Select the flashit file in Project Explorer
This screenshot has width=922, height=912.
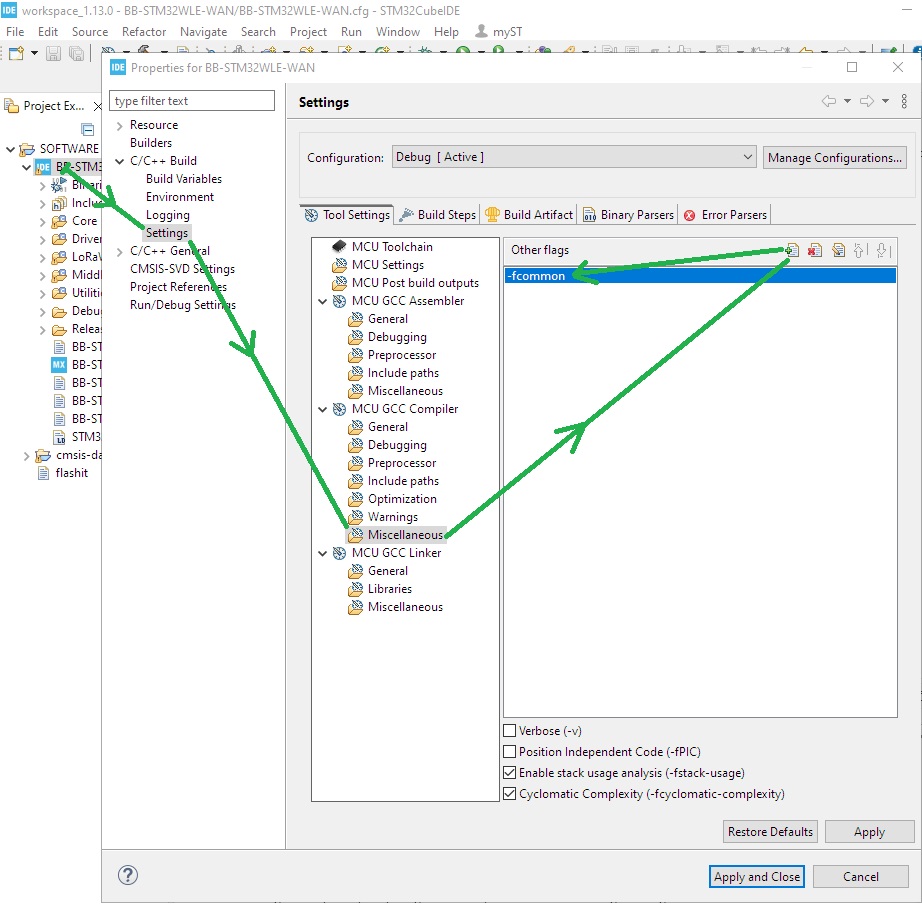pos(71,473)
